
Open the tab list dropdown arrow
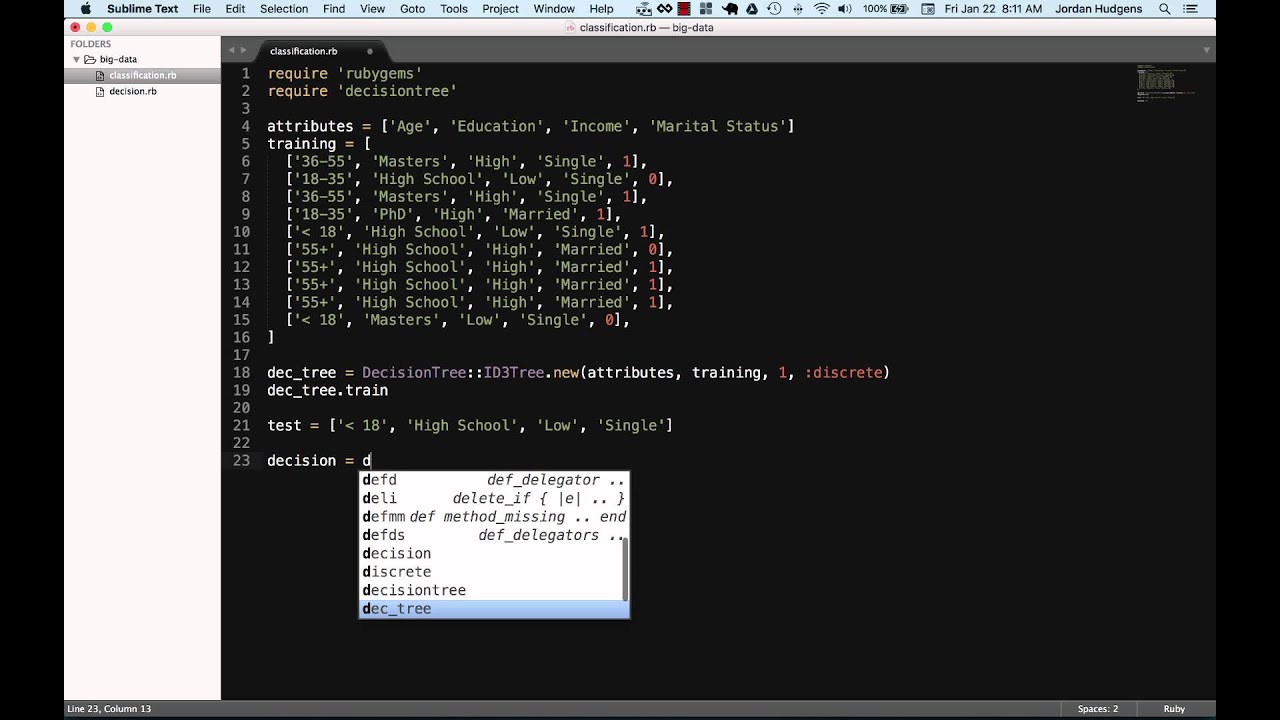click(x=1207, y=50)
